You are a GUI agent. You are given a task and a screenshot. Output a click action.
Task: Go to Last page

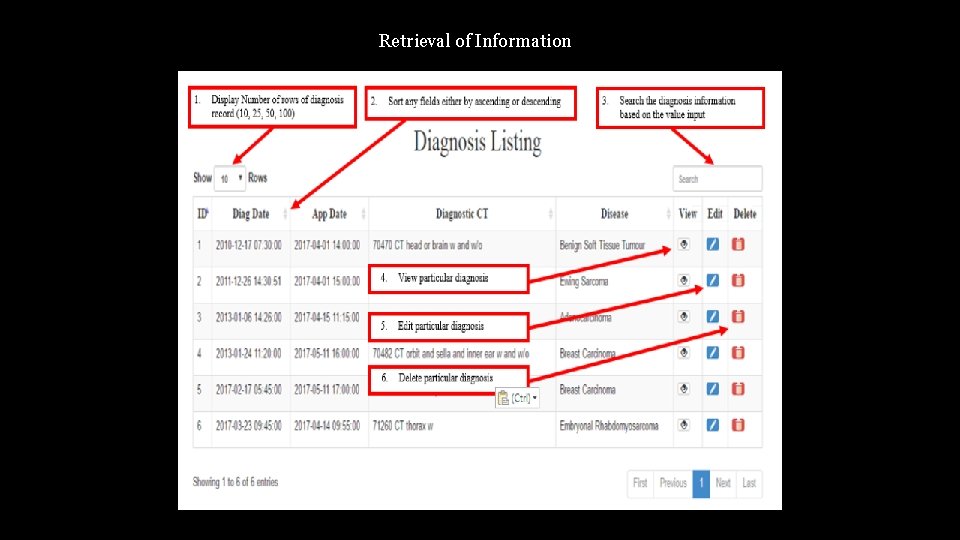(x=749, y=483)
